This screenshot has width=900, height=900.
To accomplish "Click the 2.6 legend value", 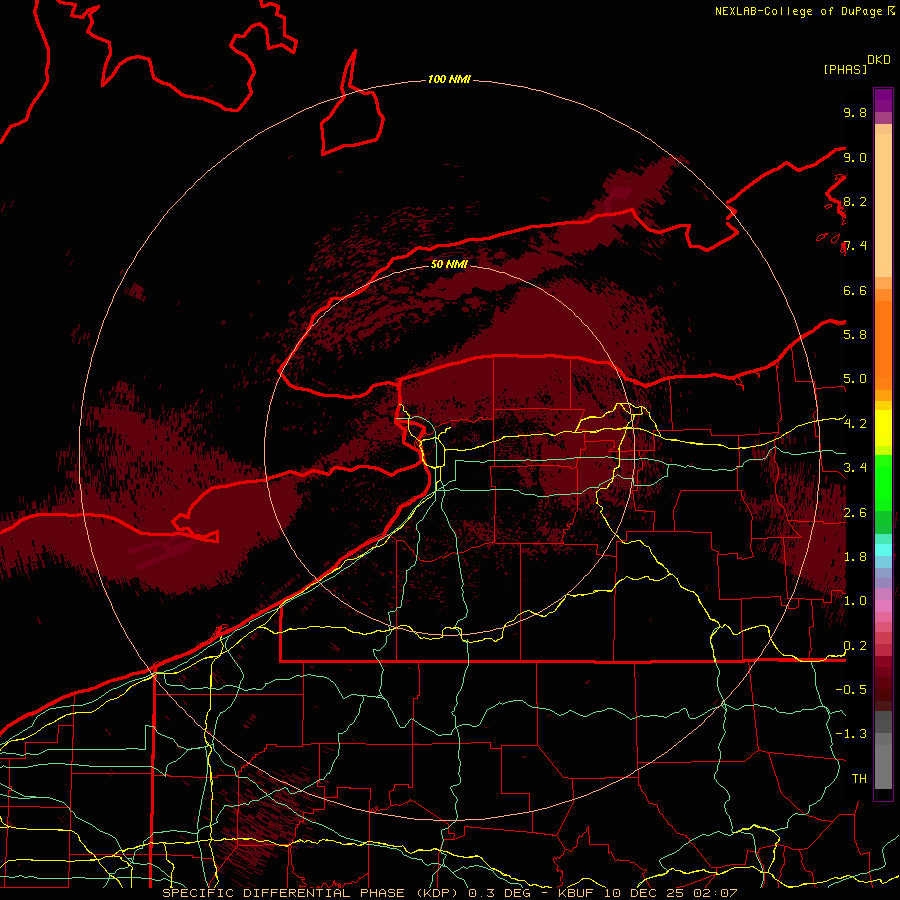I will point(855,513).
